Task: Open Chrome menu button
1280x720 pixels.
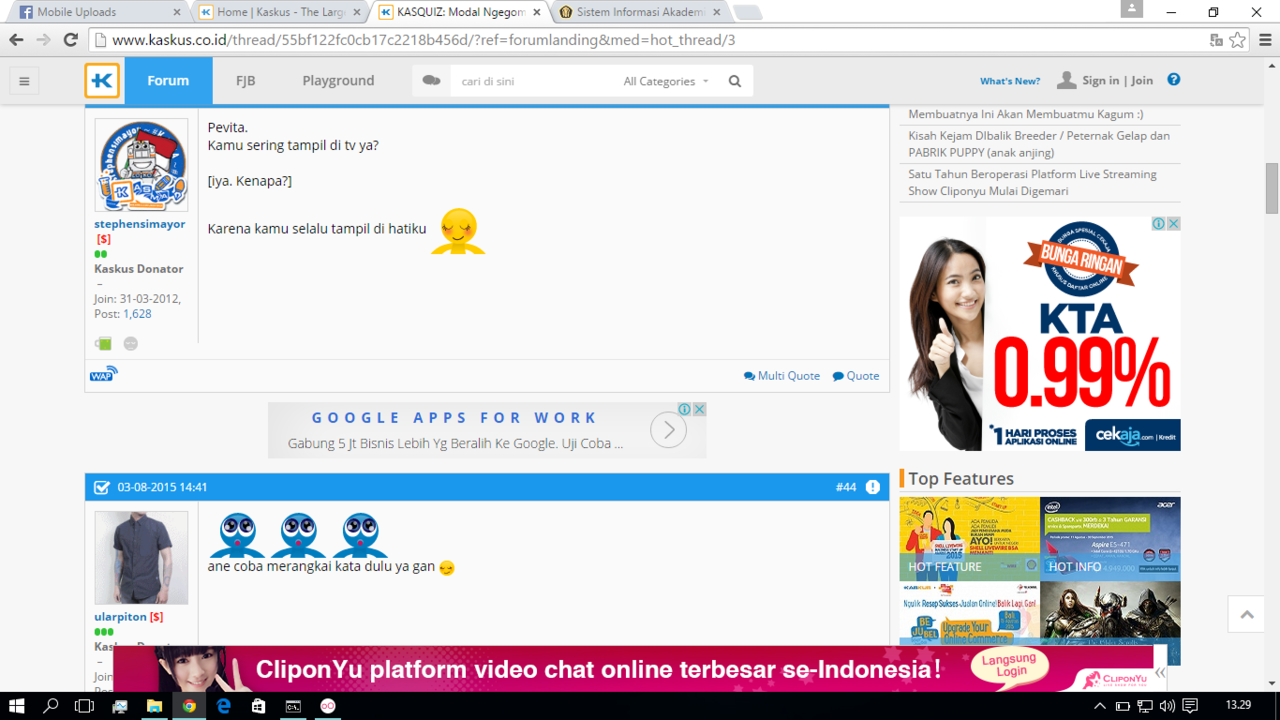Action: click(x=1265, y=40)
